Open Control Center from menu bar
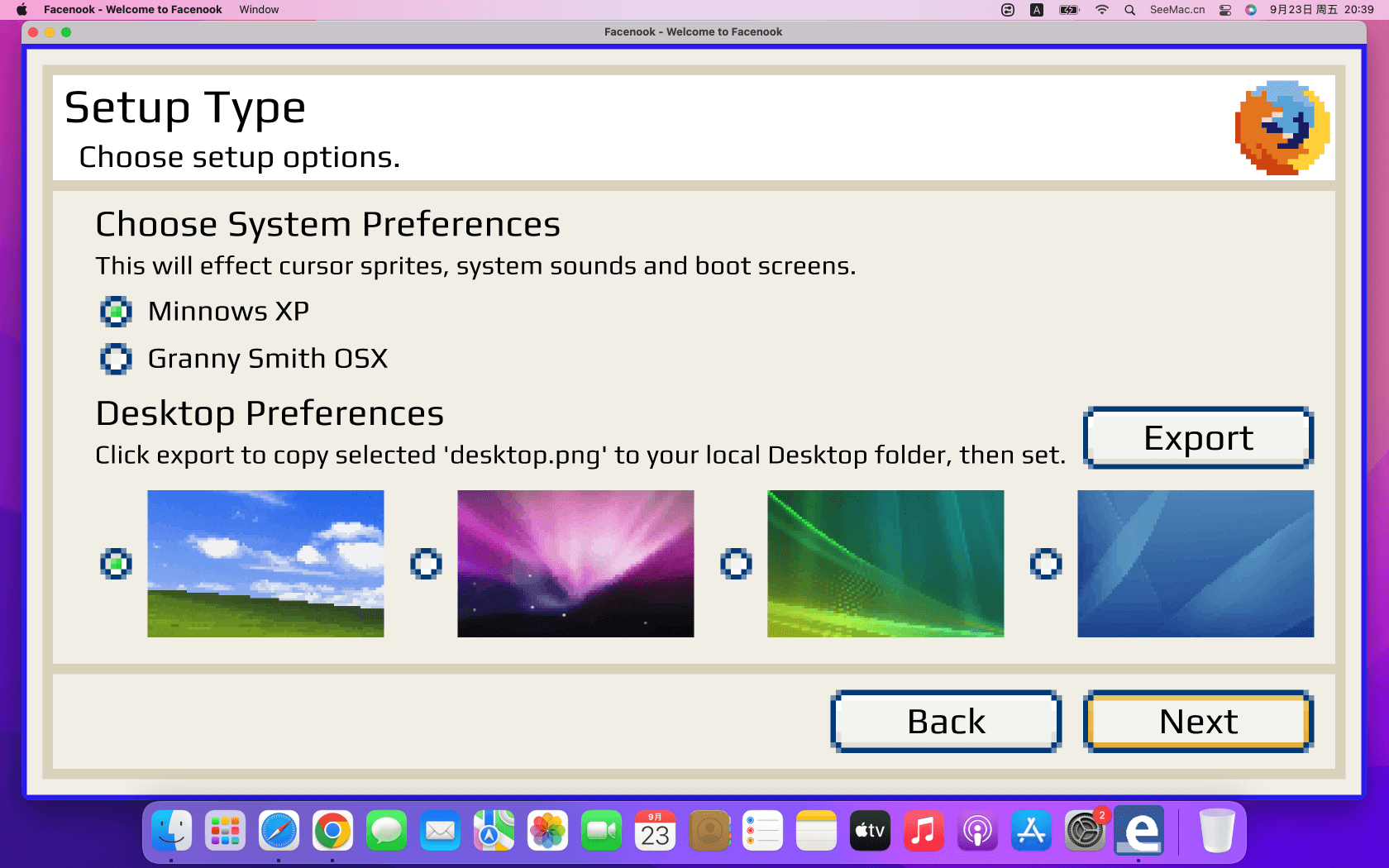Viewport: 1389px width, 868px height. (1225, 10)
